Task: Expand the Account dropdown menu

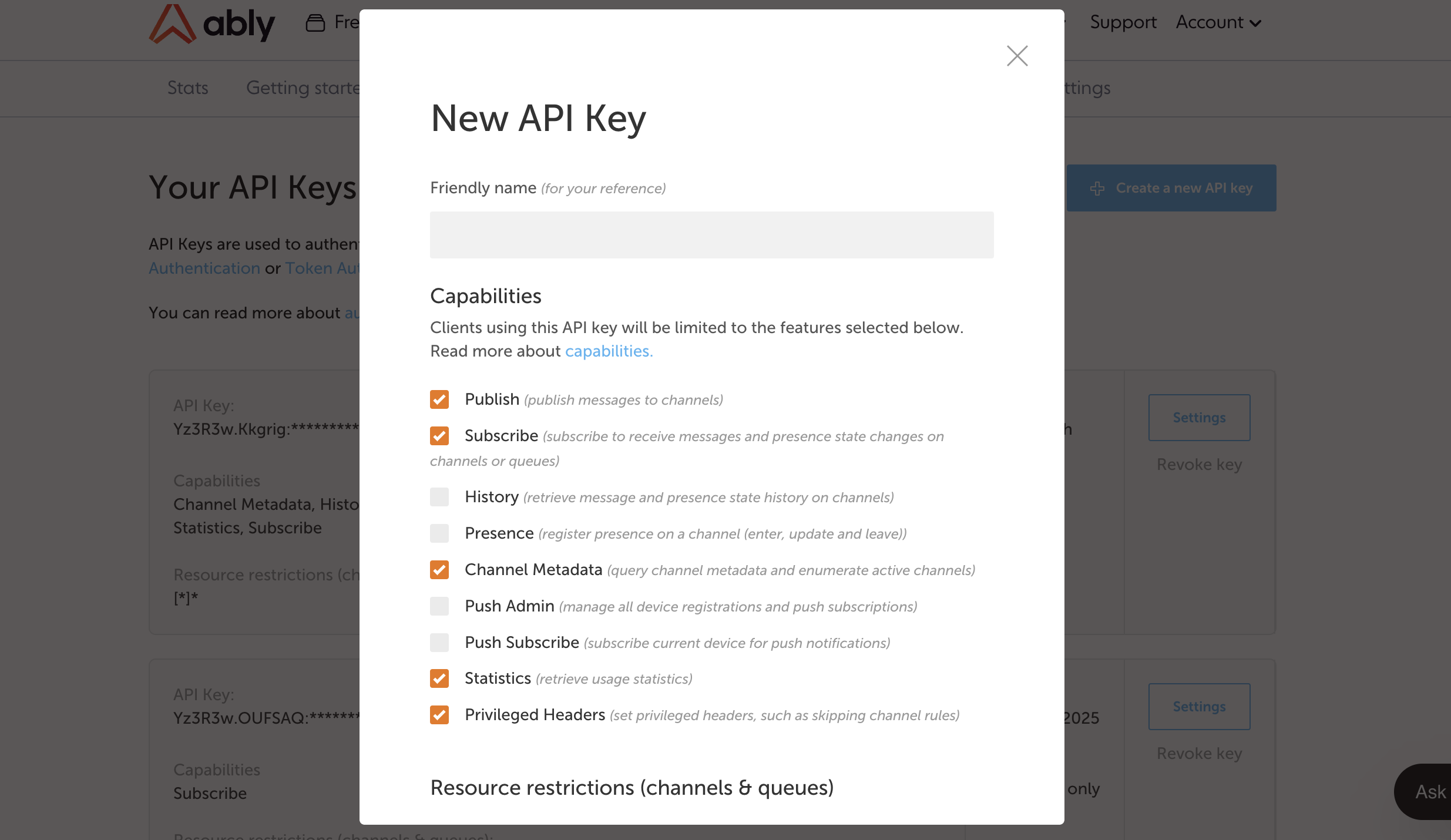Action: (1218, 22)
